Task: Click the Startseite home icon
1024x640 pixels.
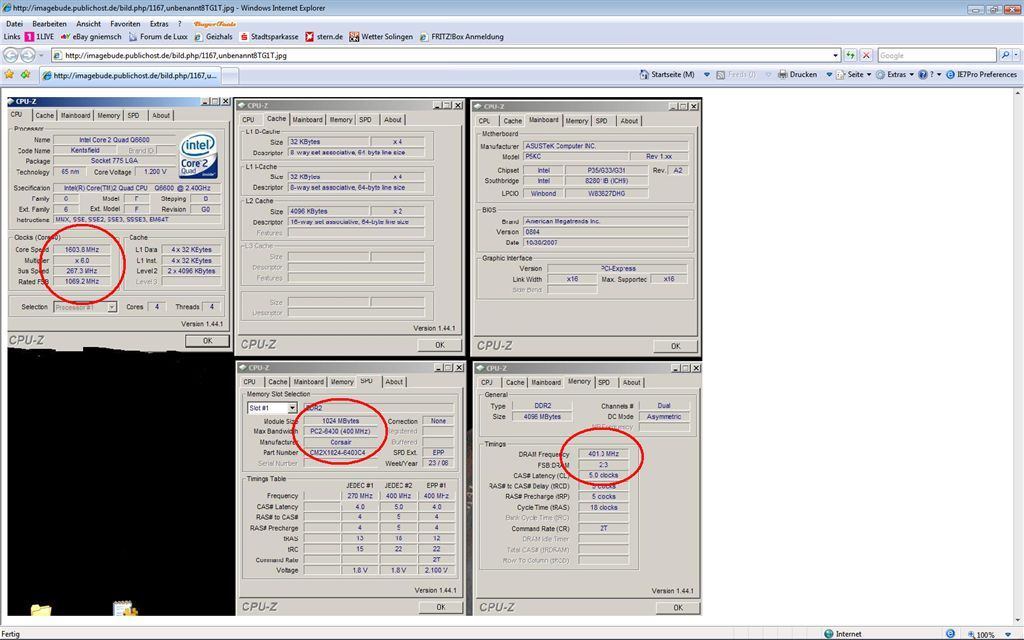Action: pyautogui.click(x=645, y=74)
